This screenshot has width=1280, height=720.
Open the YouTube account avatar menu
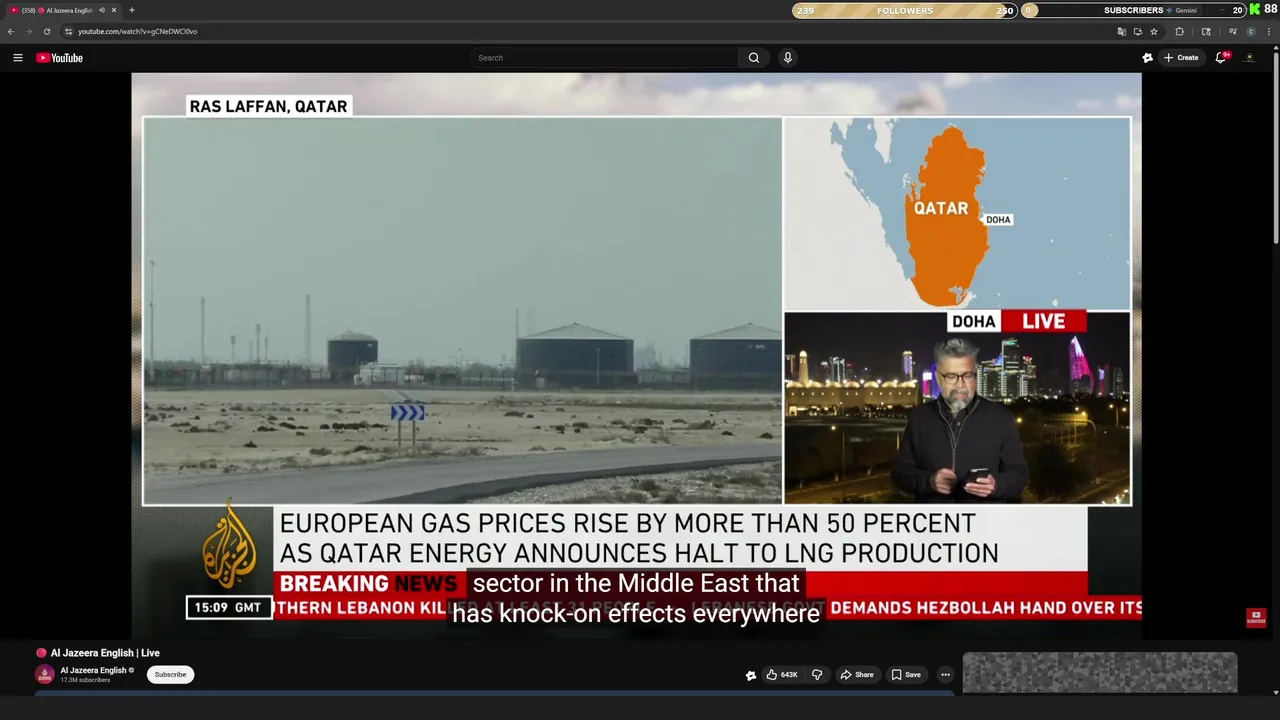coord(1250,58)
